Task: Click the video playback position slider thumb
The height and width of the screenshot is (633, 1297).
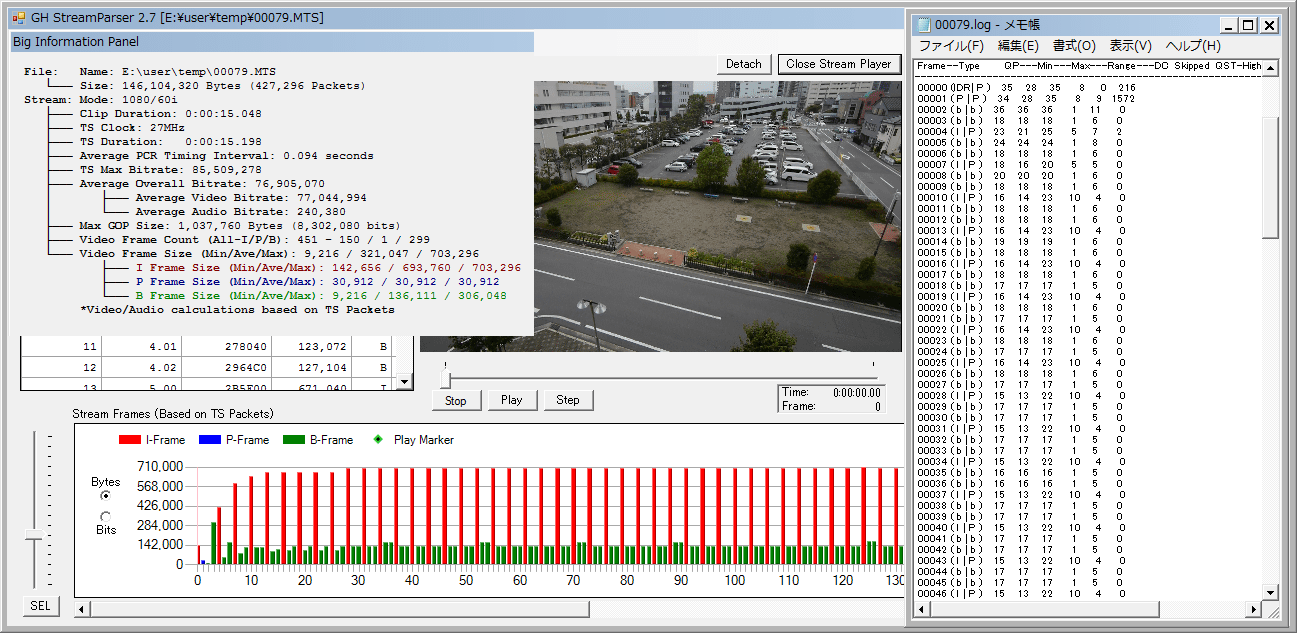Action: (446, 379)
